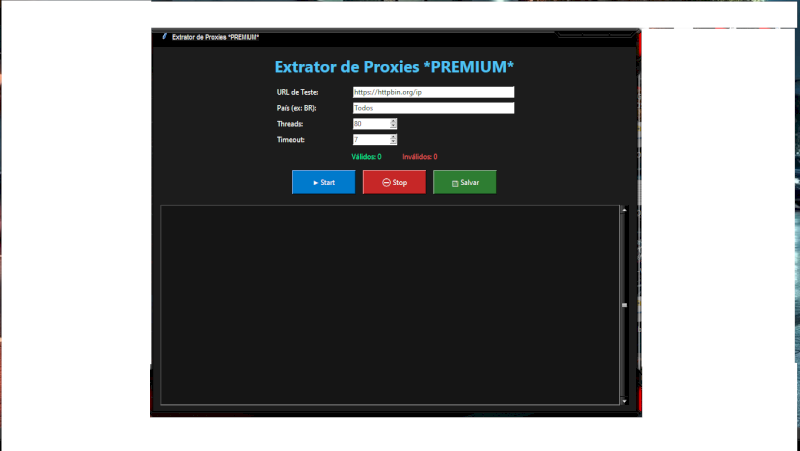Increase Timeout with the up arrow

click(x=393, y=137)
